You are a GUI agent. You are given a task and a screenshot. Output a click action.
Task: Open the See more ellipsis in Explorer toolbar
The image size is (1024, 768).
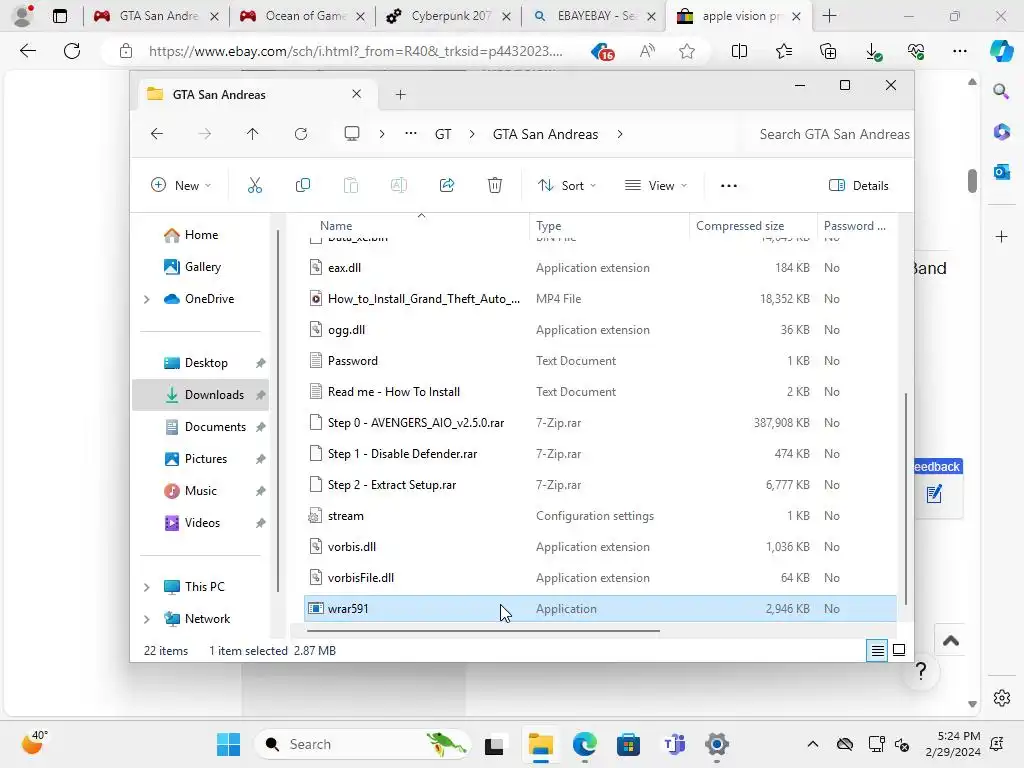point(729,185)
